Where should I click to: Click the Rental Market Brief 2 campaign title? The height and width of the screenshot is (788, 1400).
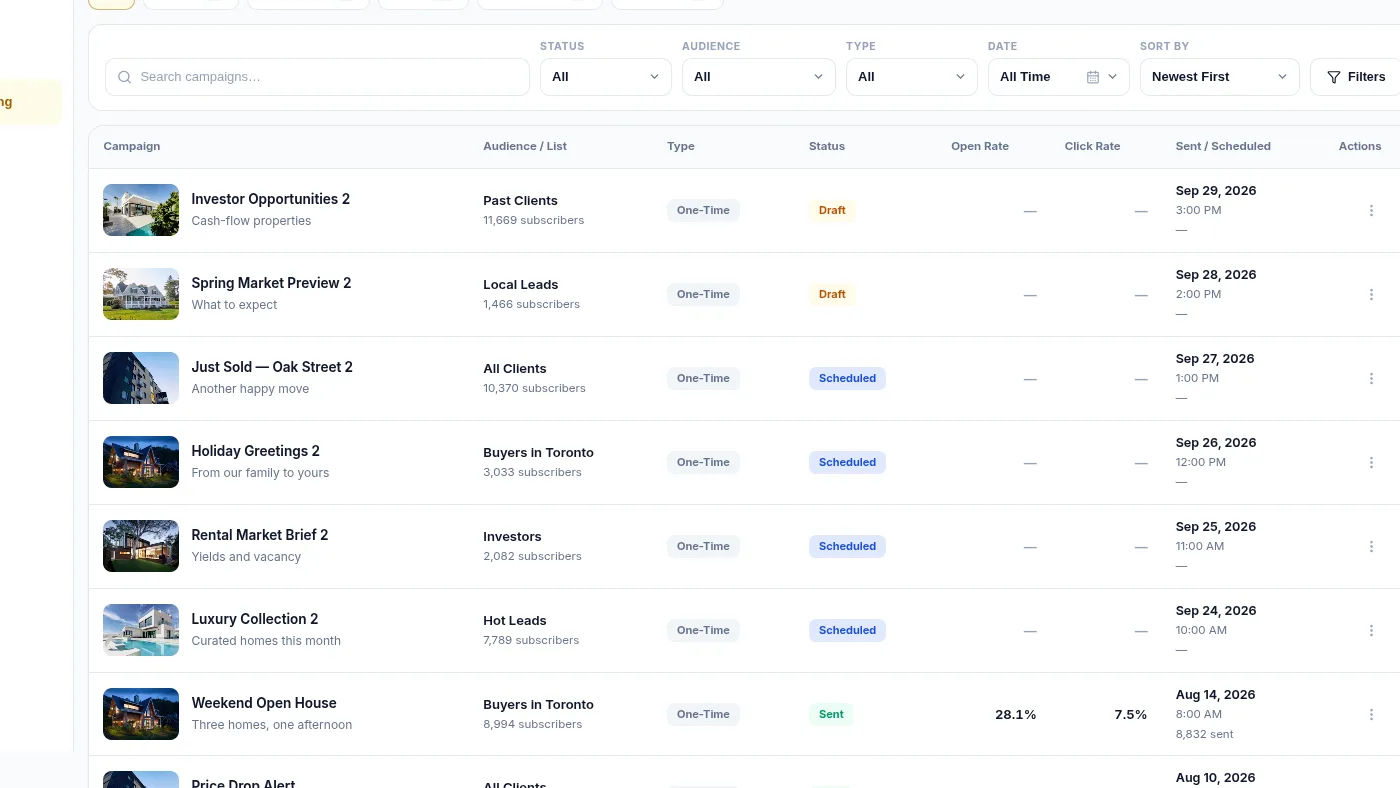point(260,535)
